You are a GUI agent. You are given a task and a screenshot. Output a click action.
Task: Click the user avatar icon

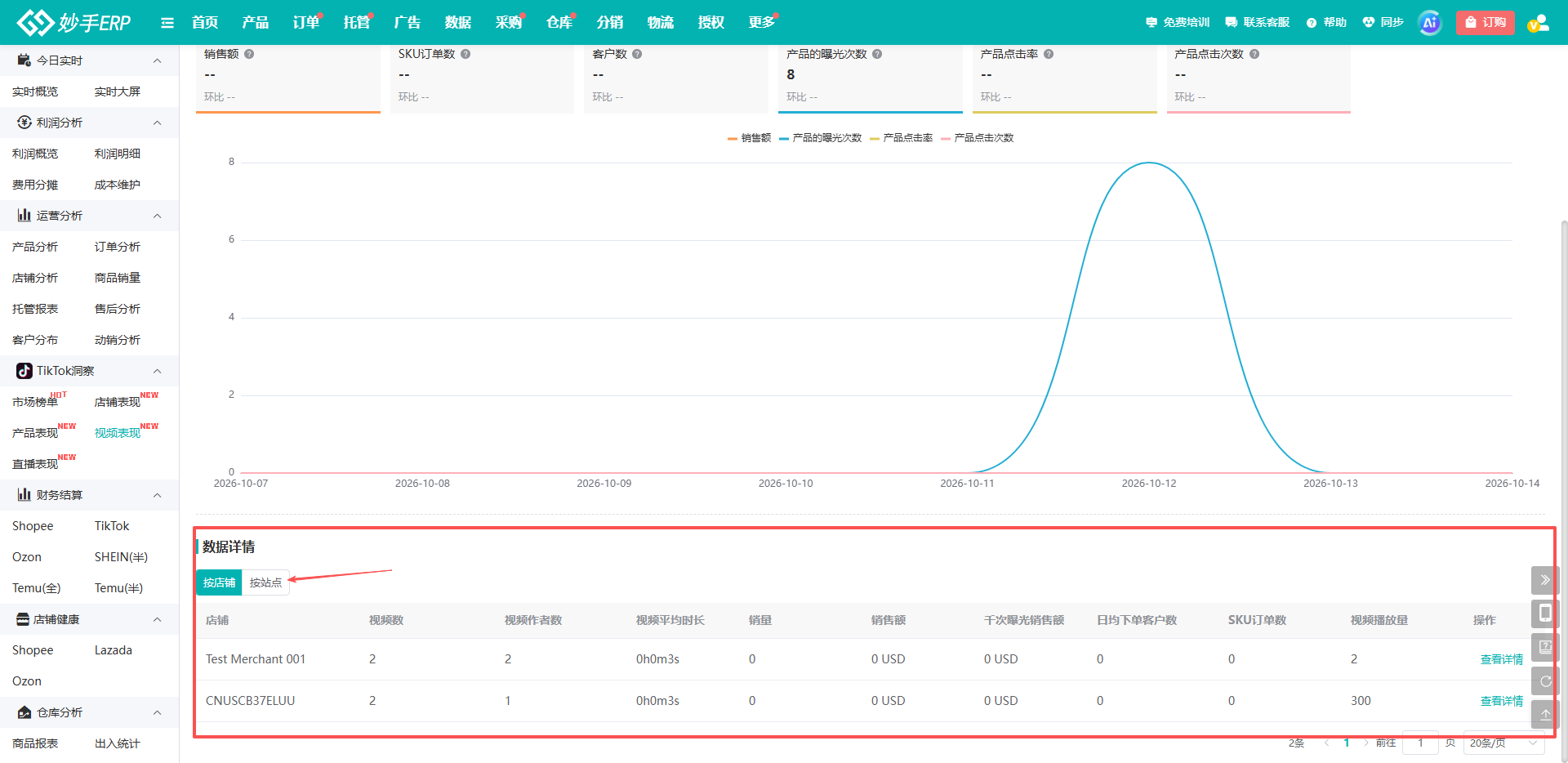coord(1538,23)
